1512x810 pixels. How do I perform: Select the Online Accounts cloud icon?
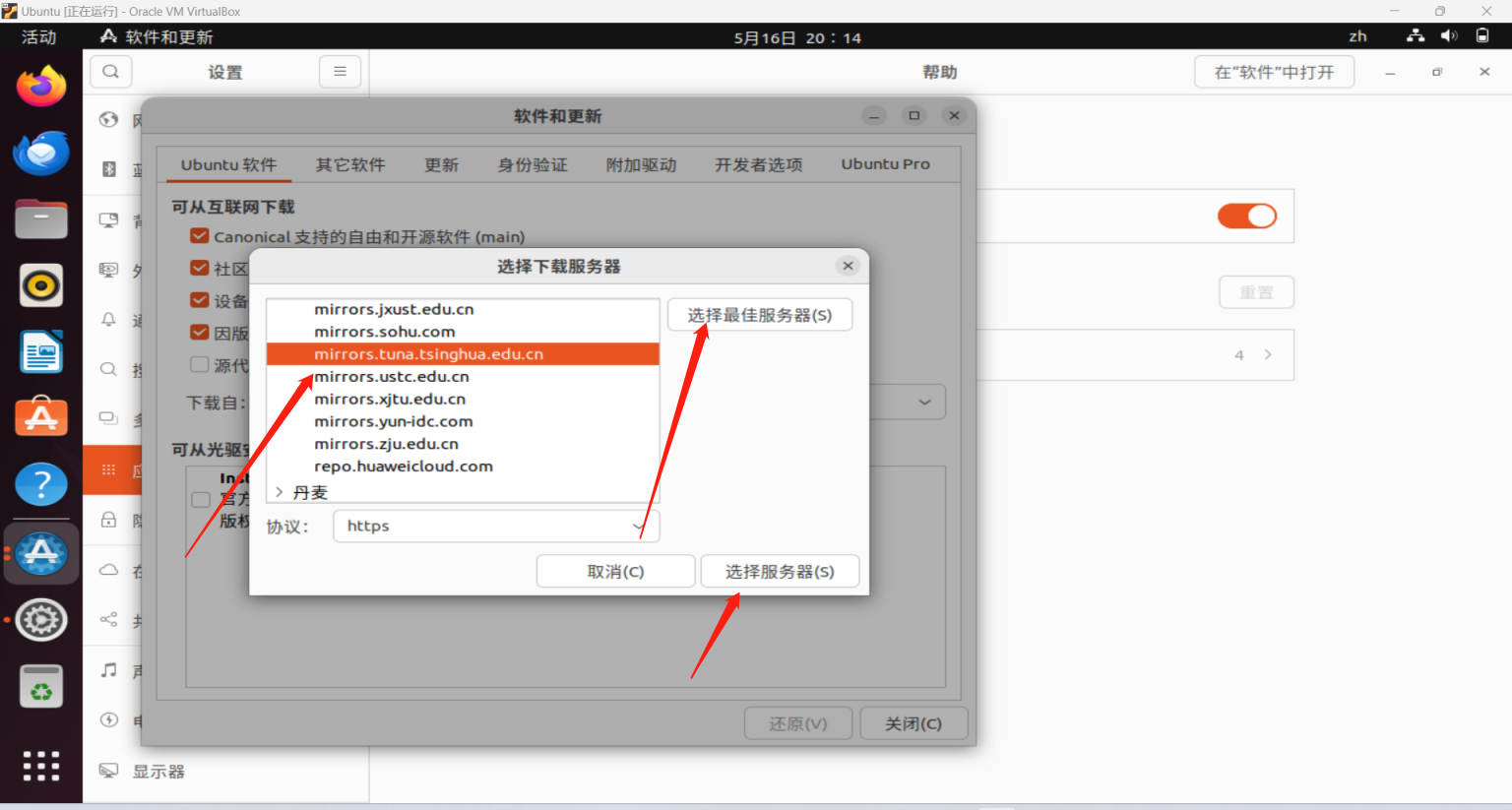point(109,570)
